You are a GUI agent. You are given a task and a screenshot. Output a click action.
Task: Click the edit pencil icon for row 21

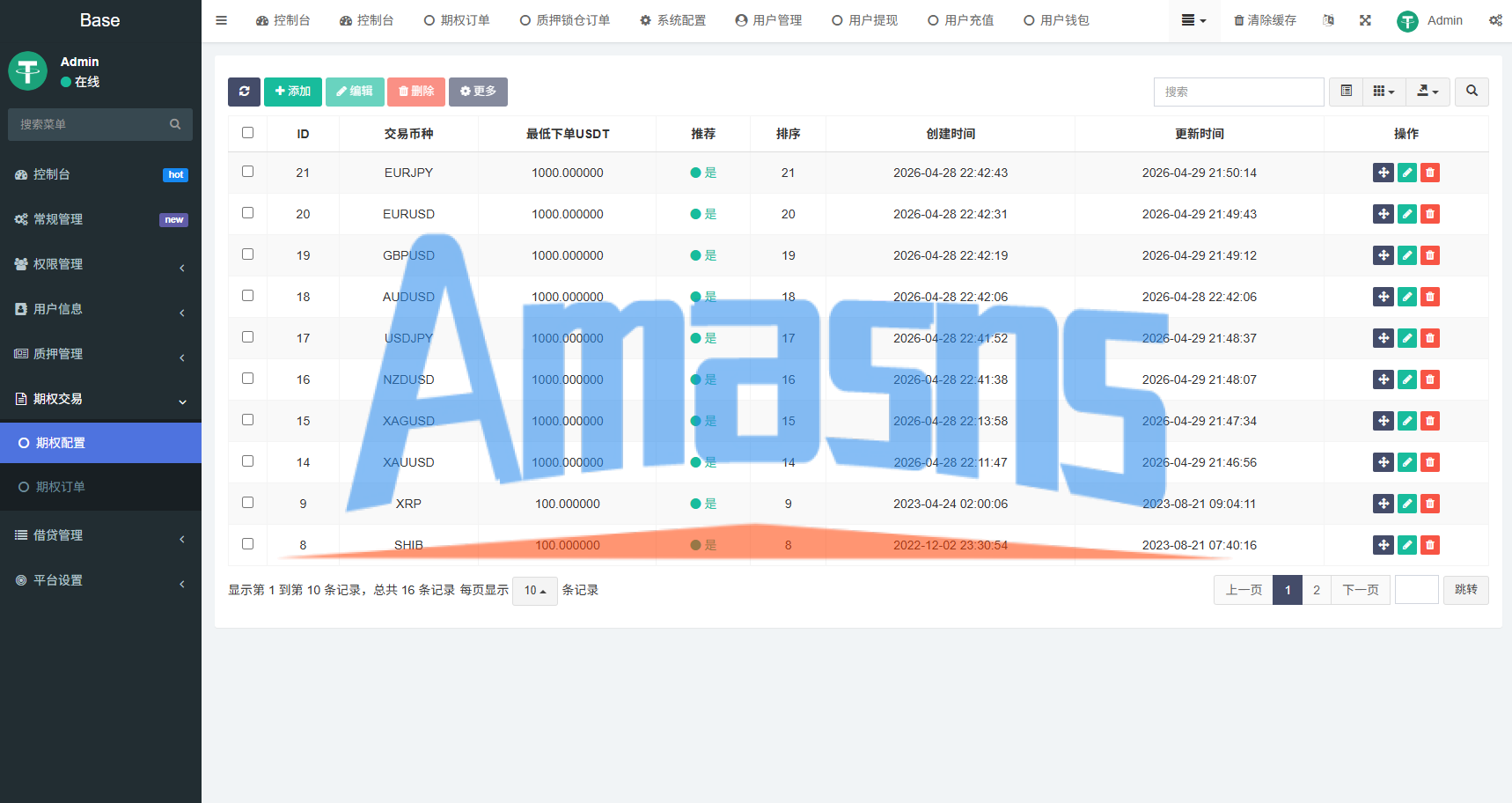pyautogui.click(x=1407, y=173)
